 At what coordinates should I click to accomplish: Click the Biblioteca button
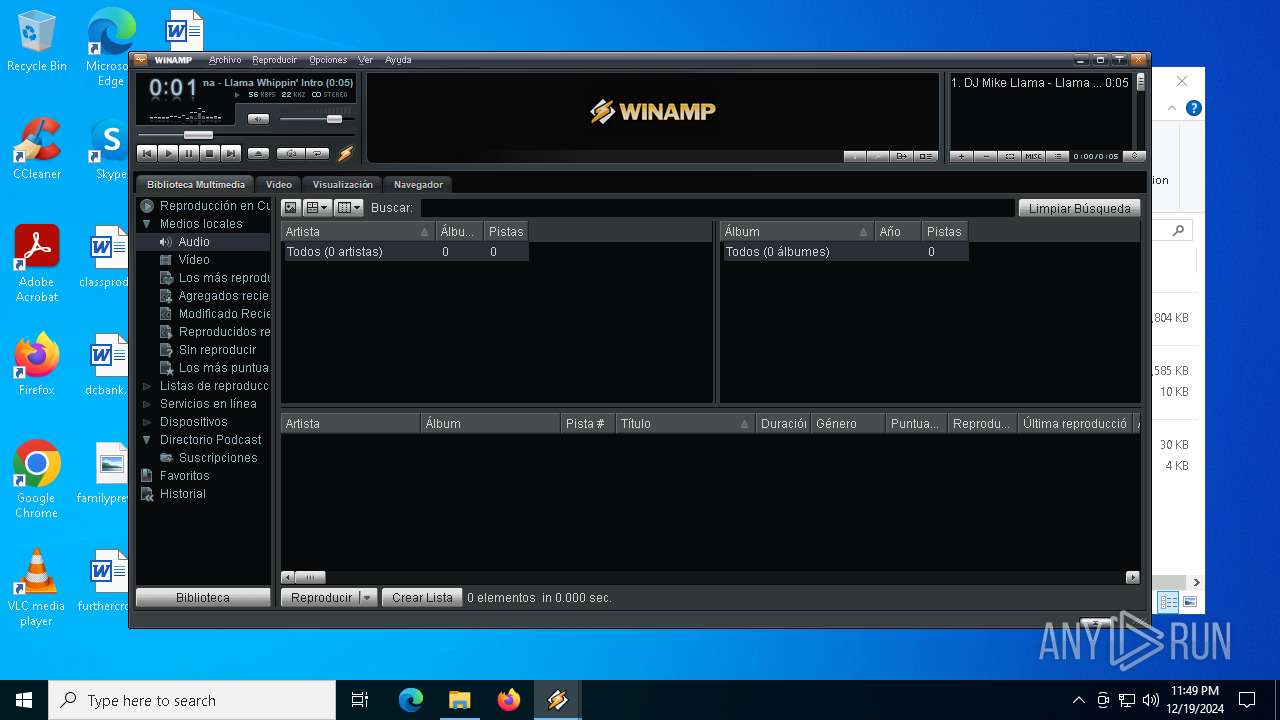click(x=203, y=598)
